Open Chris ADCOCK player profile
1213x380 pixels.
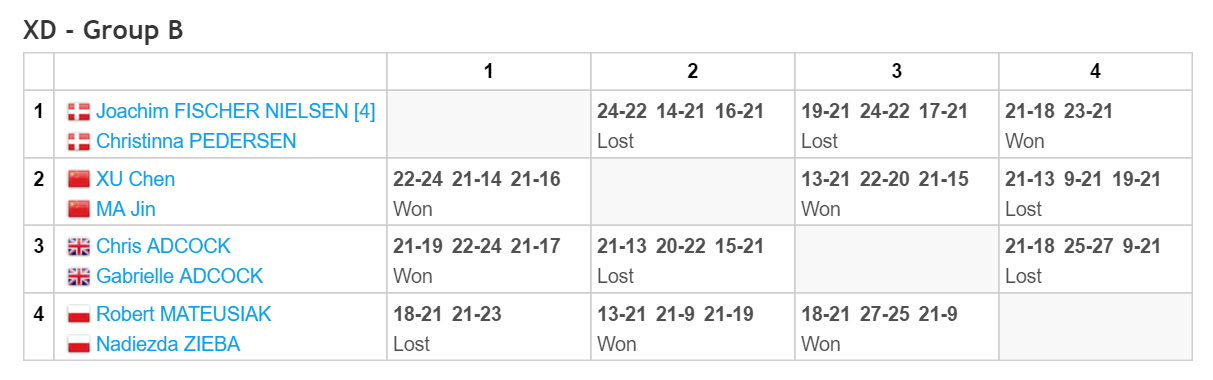(x=163, y=246)
